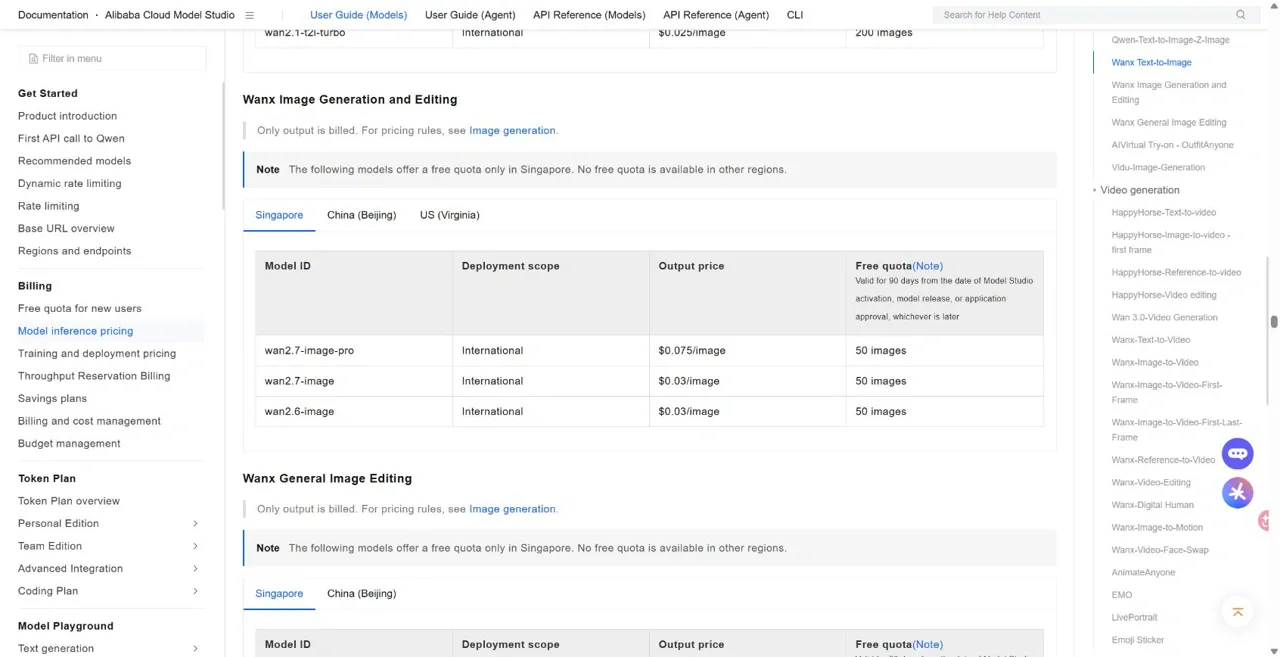Jump to AnimateAnyone section
Screen dimensions: 1280x657
pyautogui.click(x=1143, y=573)
